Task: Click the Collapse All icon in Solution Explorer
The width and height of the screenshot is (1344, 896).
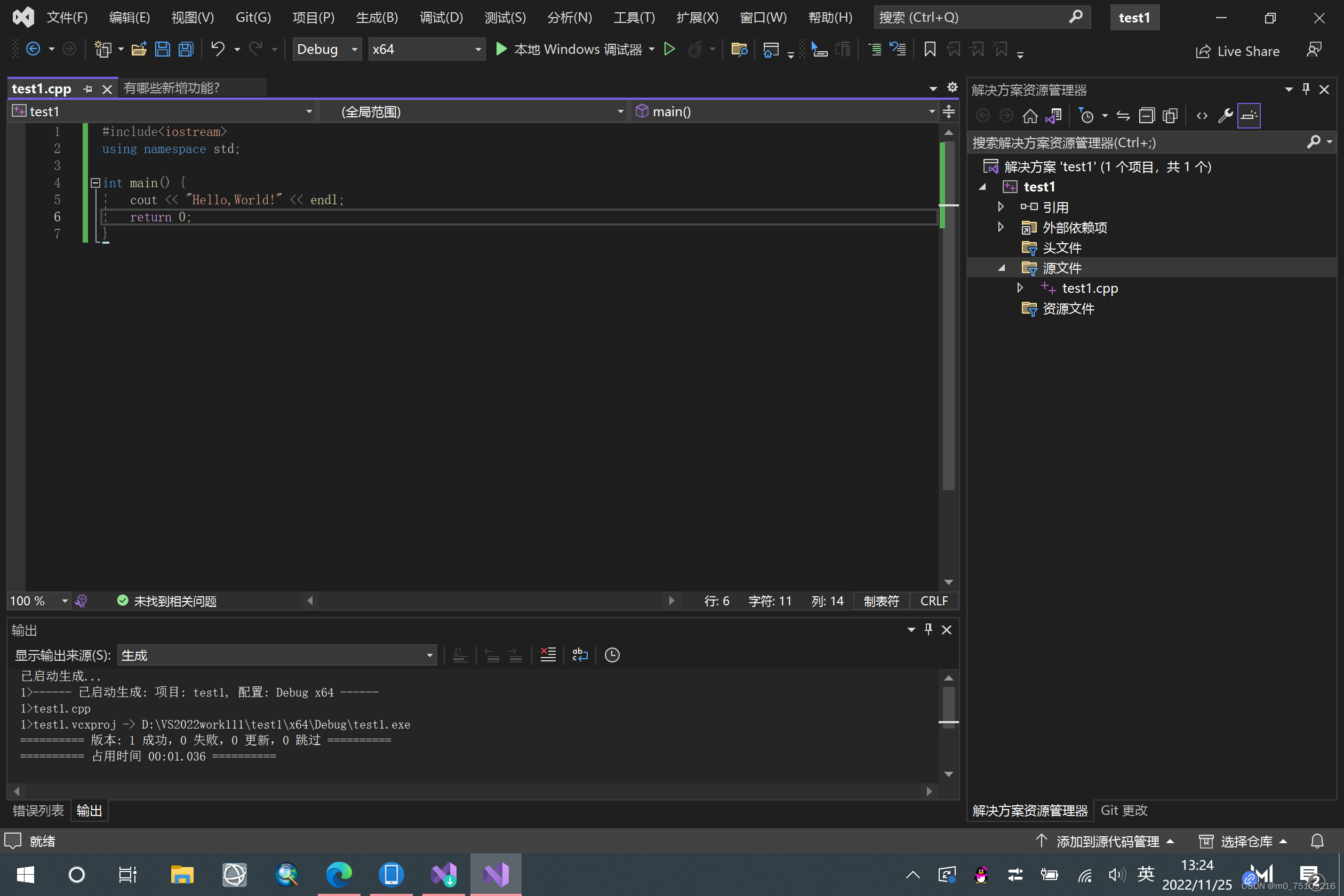Action: point(1146,116)
